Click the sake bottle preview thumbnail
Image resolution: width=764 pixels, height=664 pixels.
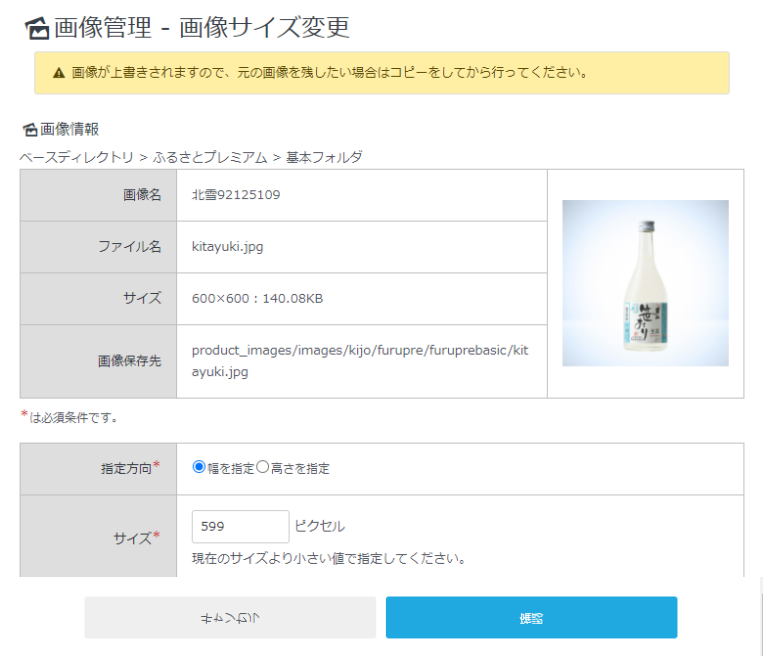point(645,283)
